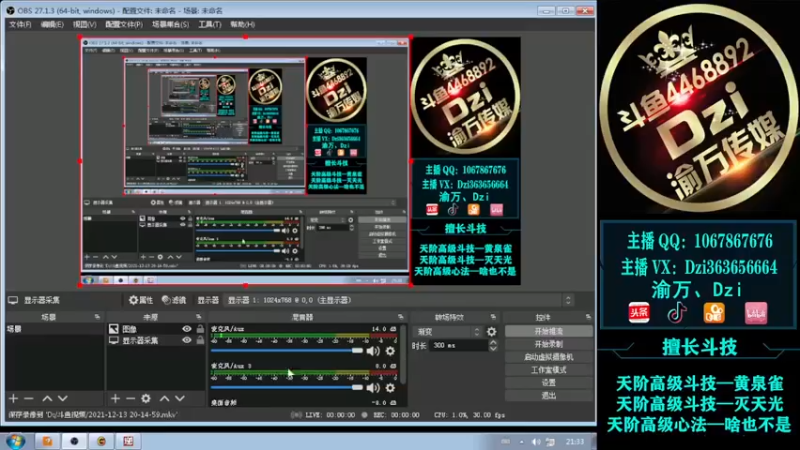Open source properties gear in 来源 panel toolbar

coord(146,398)
